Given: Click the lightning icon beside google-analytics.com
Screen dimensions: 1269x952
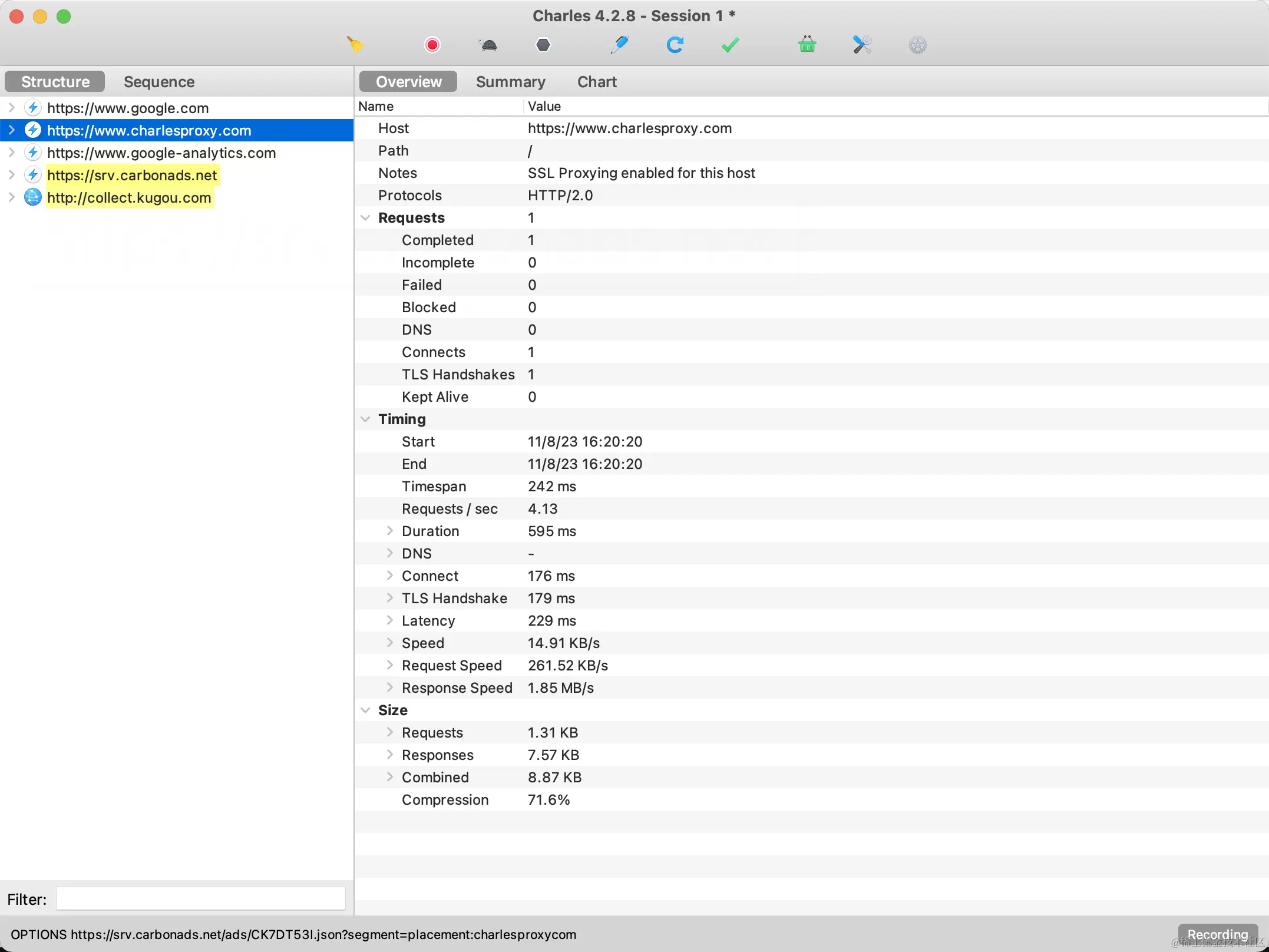Looking at the screenshot, I should (33, 153).
